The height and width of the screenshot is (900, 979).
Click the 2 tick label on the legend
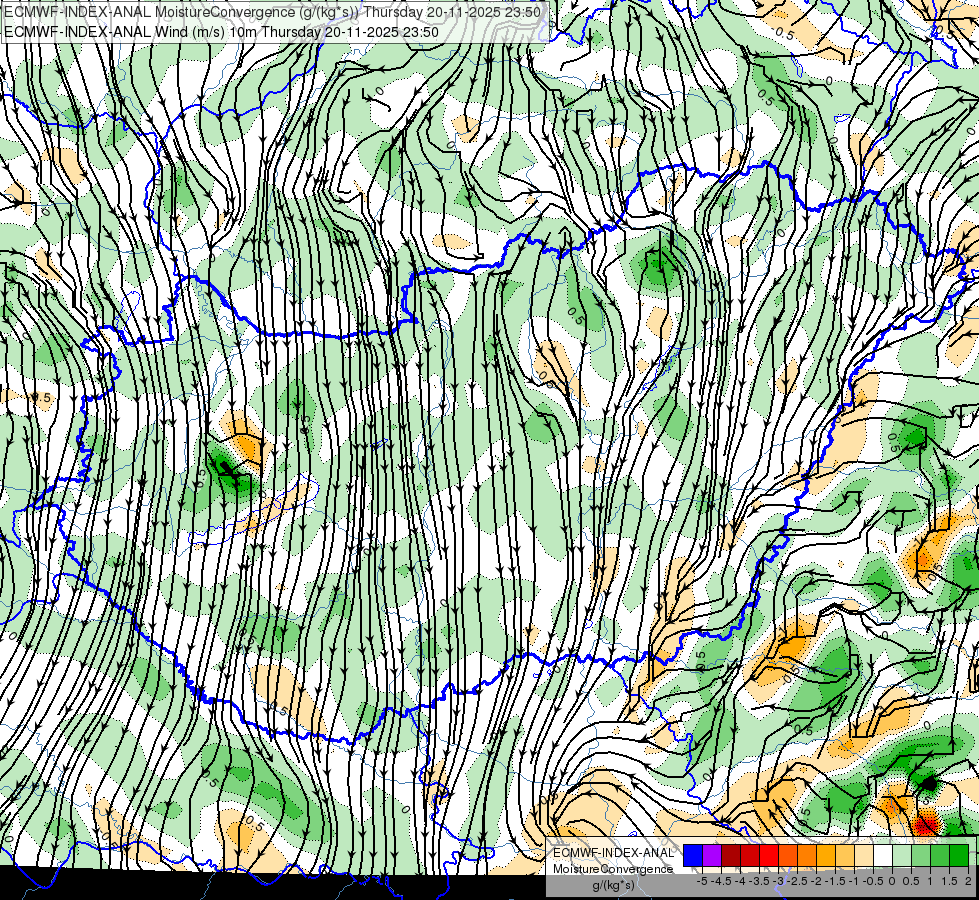(968, 881)
